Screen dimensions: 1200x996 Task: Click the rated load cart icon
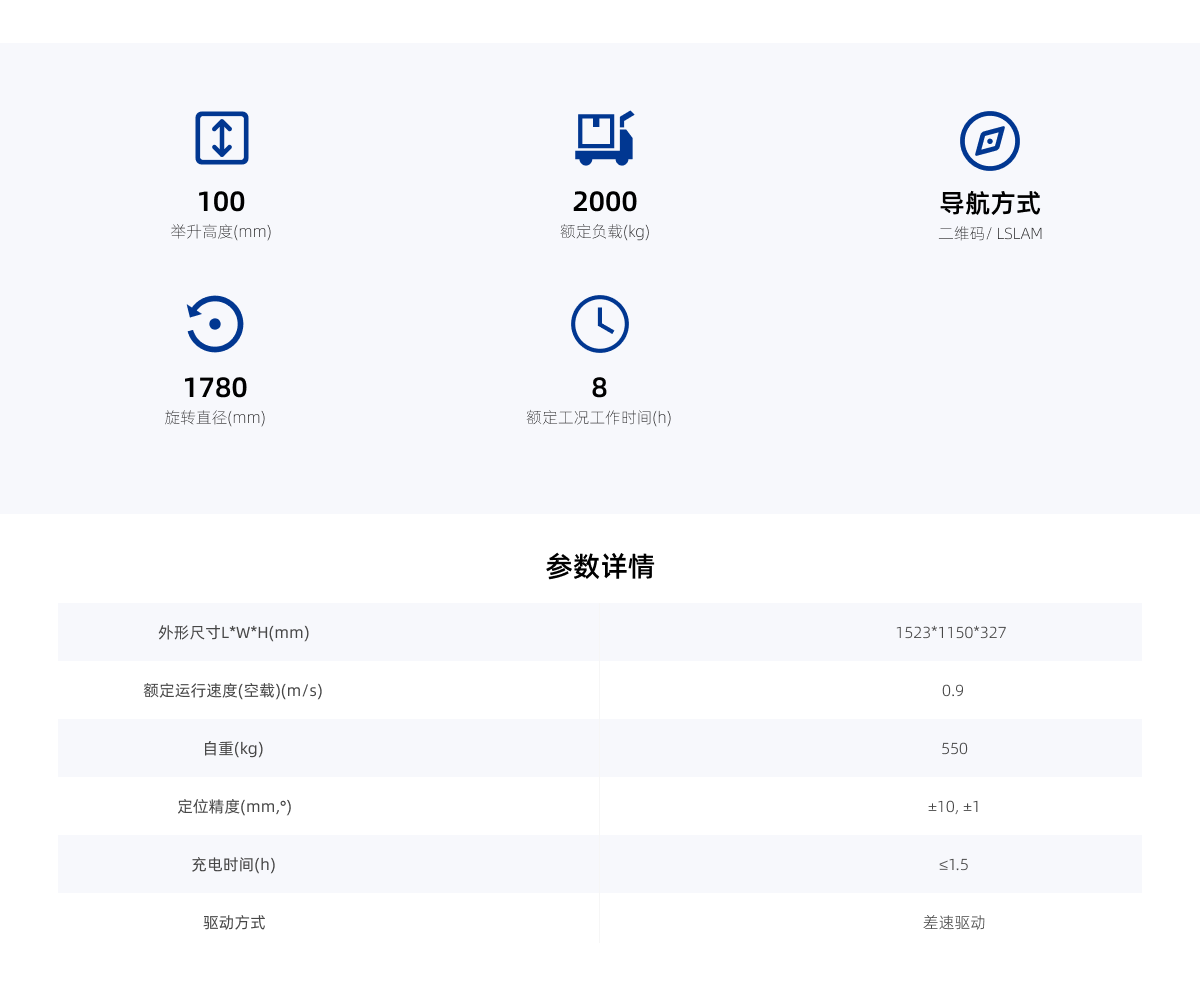click(604, 138)
